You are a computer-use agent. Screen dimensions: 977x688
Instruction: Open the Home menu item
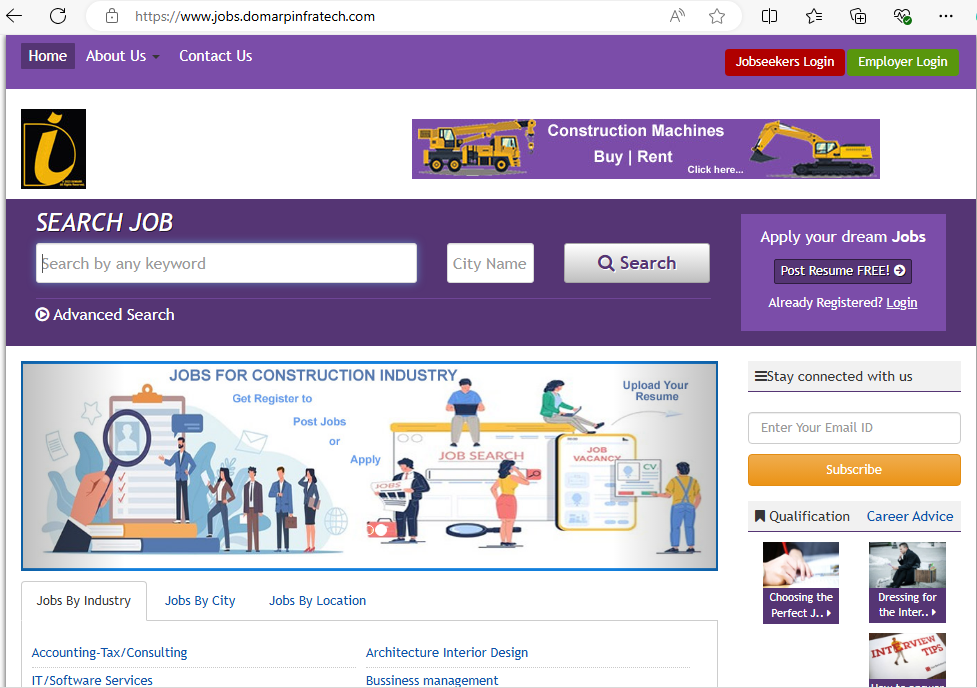47,56
